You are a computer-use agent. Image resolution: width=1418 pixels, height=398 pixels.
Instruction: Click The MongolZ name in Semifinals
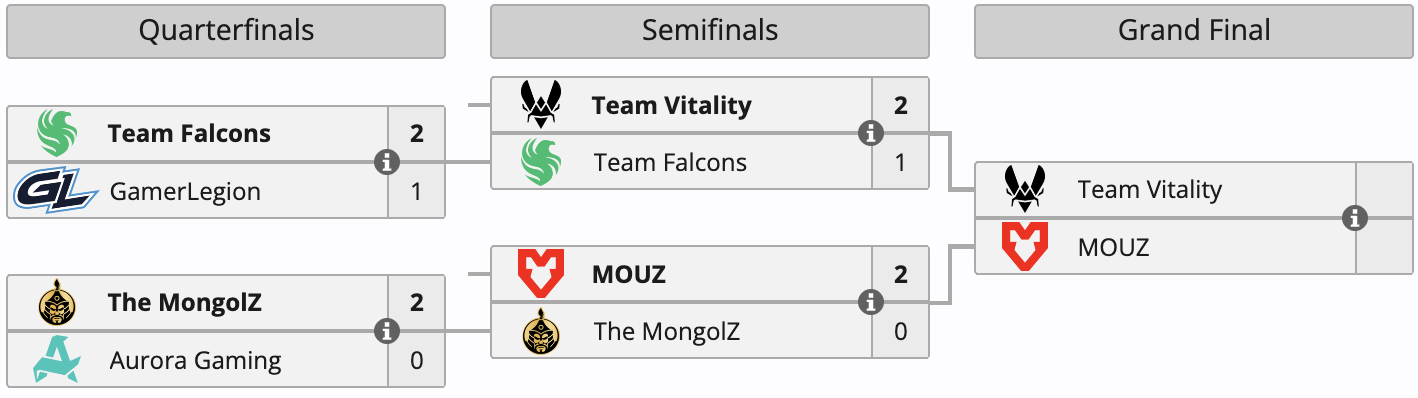pos(667,331)
